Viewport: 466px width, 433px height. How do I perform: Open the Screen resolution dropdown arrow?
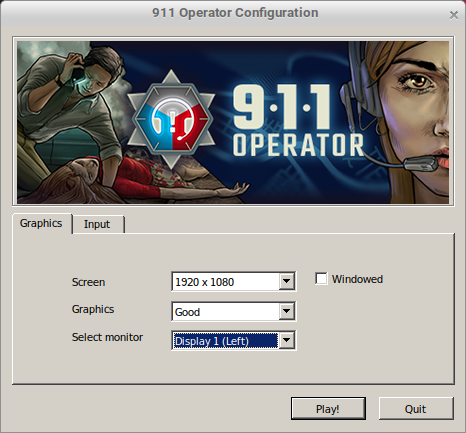pyautogui.click(x=286, y=282)
